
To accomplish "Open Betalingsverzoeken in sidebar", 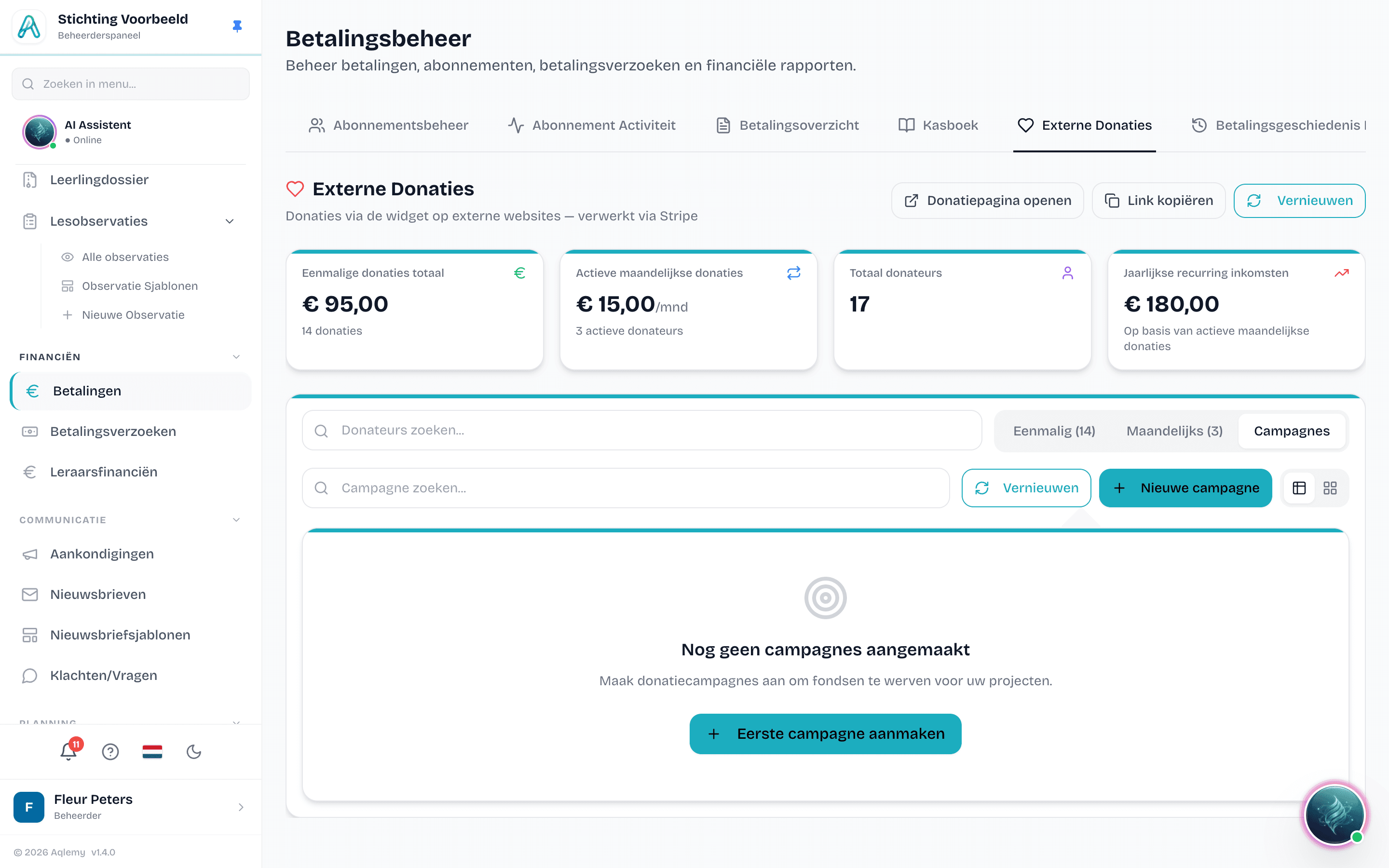I will tap(131, 431).
